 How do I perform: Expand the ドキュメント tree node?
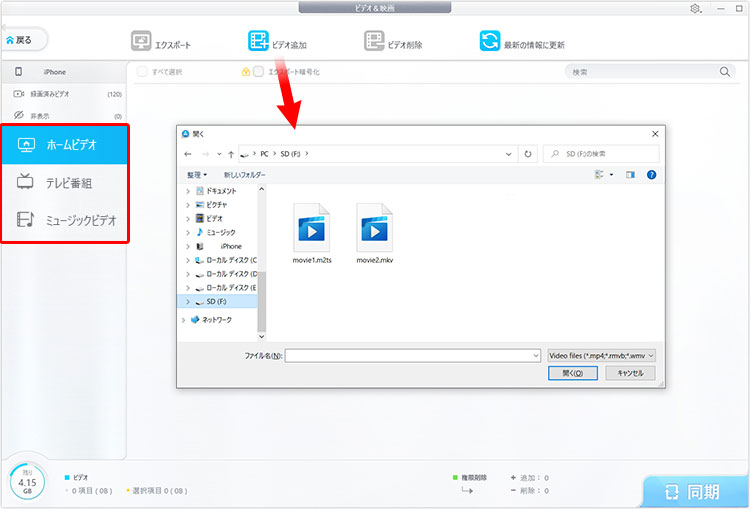tap(188, 191)
